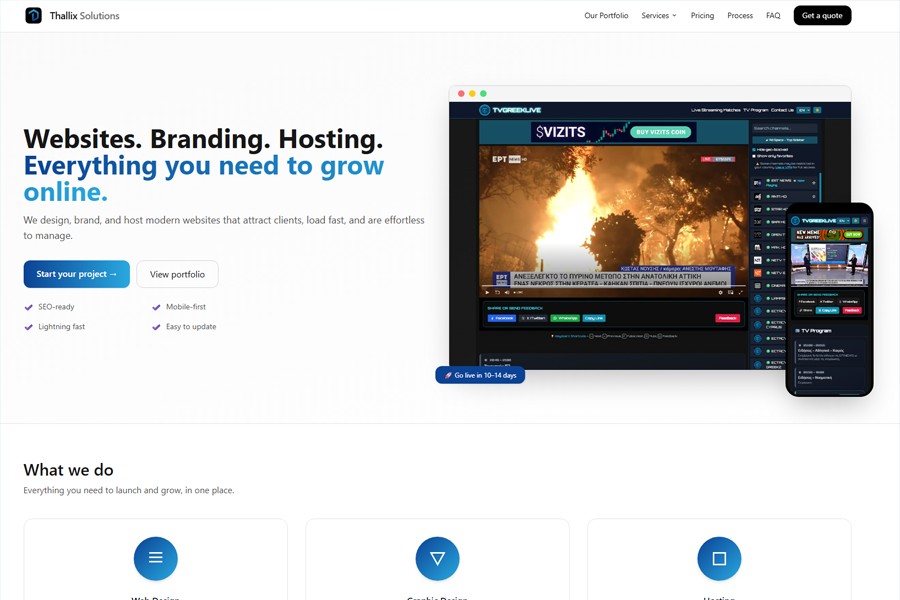
Task: Open the EN language selector in the mockup
Action: [x=804, y=110]
